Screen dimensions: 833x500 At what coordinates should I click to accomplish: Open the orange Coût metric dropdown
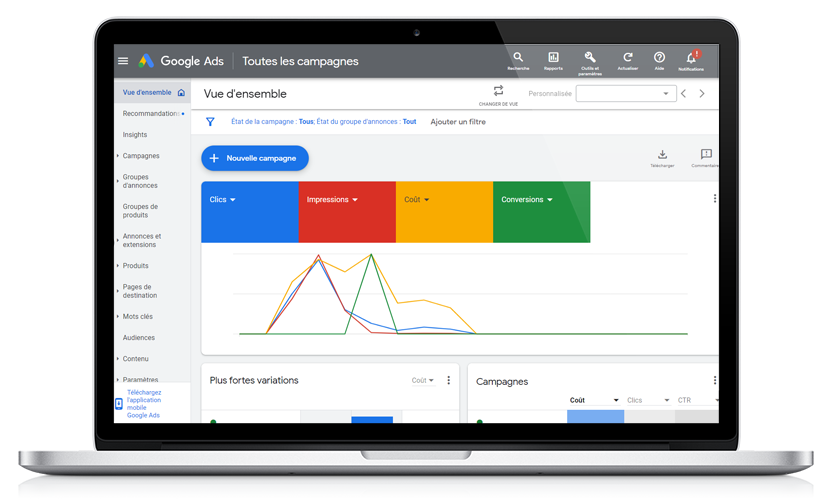pyautogui.click(x=416, y=200)
